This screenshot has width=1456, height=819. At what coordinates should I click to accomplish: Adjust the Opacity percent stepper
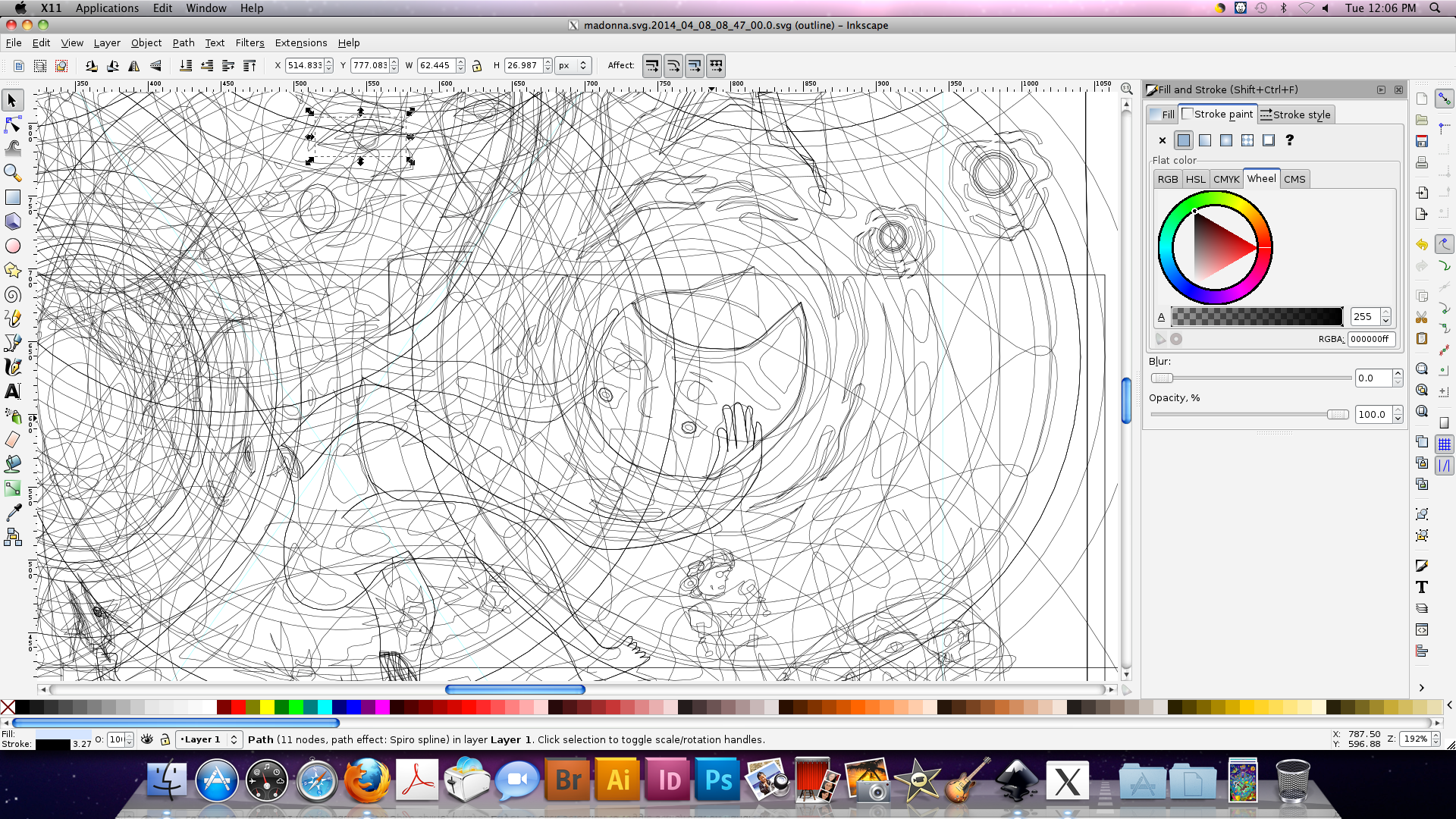point(1398,414)
